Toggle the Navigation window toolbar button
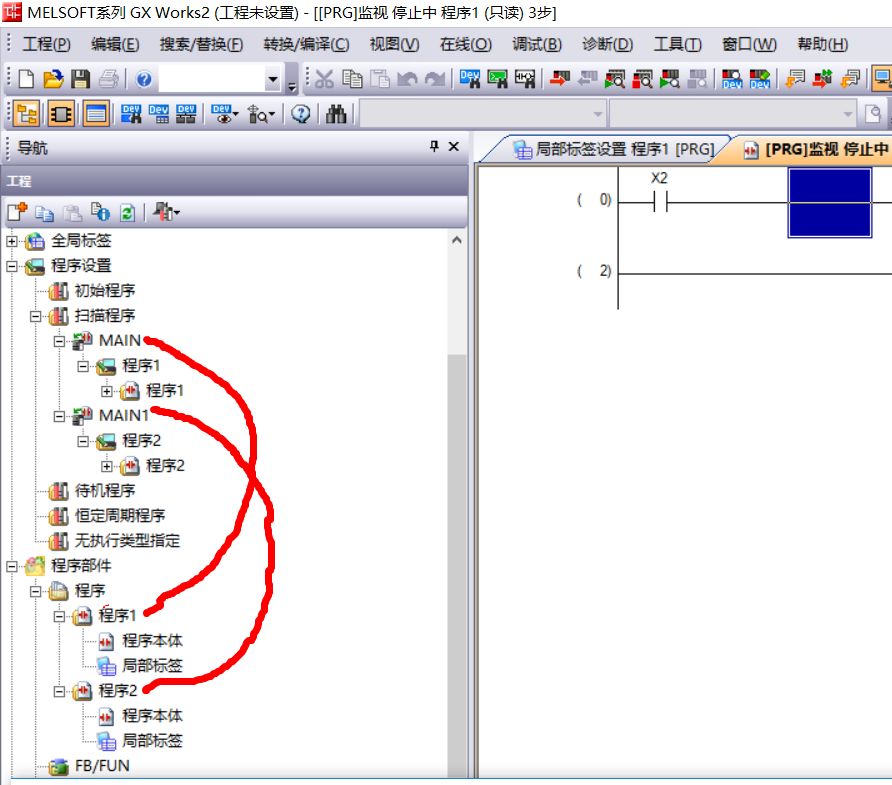The width and height of the screenshot is (892, 785). point(27,114)
